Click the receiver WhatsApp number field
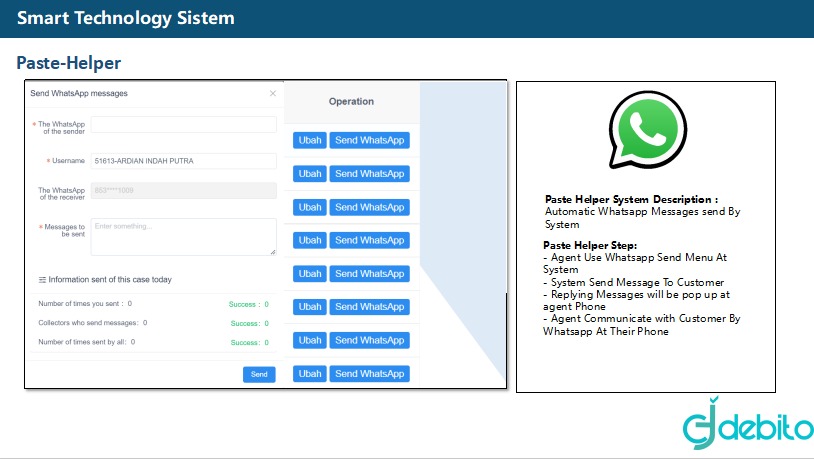Viewport: 814px width, 459px height. (184, 191)
